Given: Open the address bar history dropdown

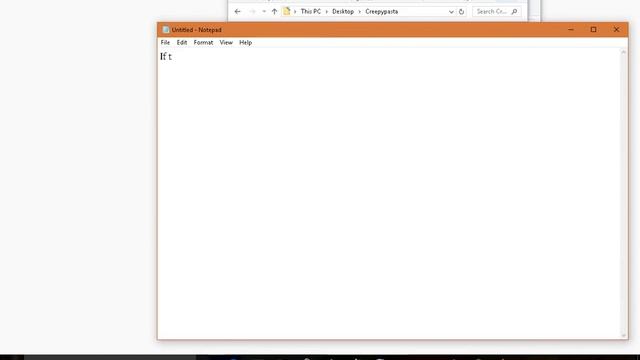Looking at the screenshot, I should 451,12.
